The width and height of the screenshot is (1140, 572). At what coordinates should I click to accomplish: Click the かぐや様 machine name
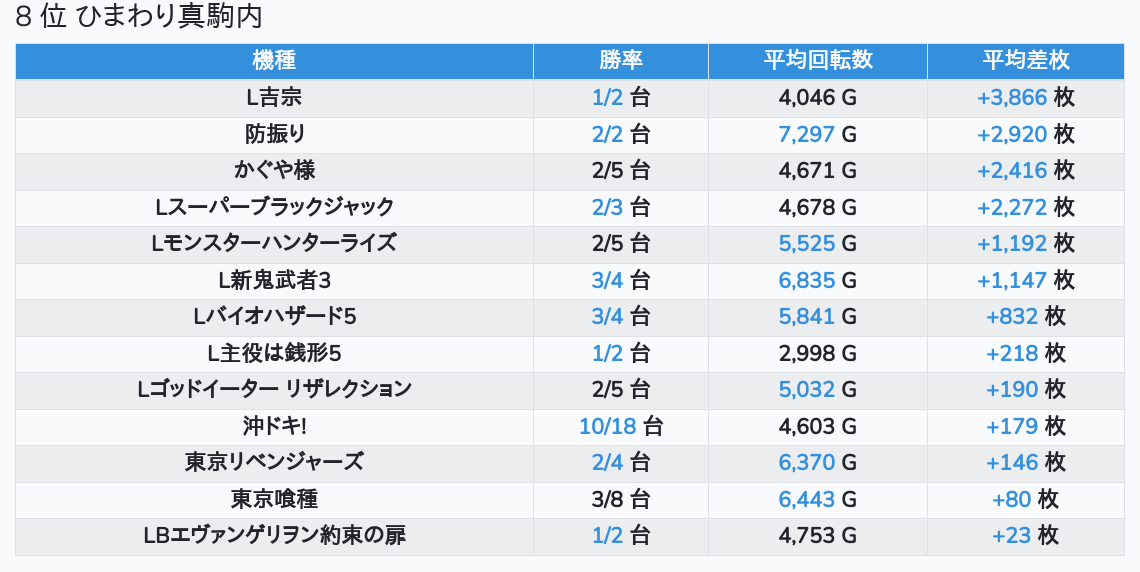[274, 170]
